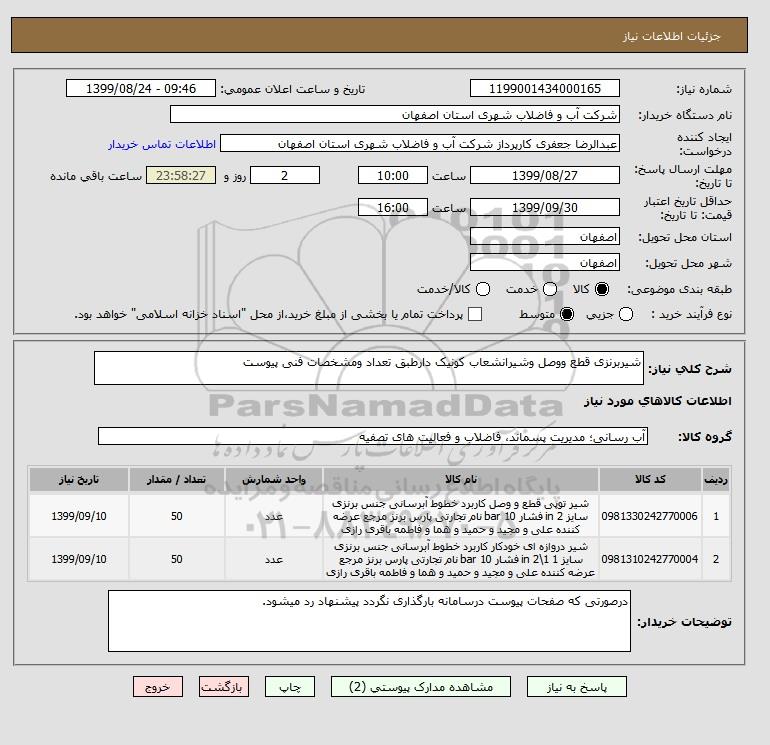This screenshot has width=770, height=745.
Task: Click the countdown timer 23:58:27
Action: click(x=181, y=175)
